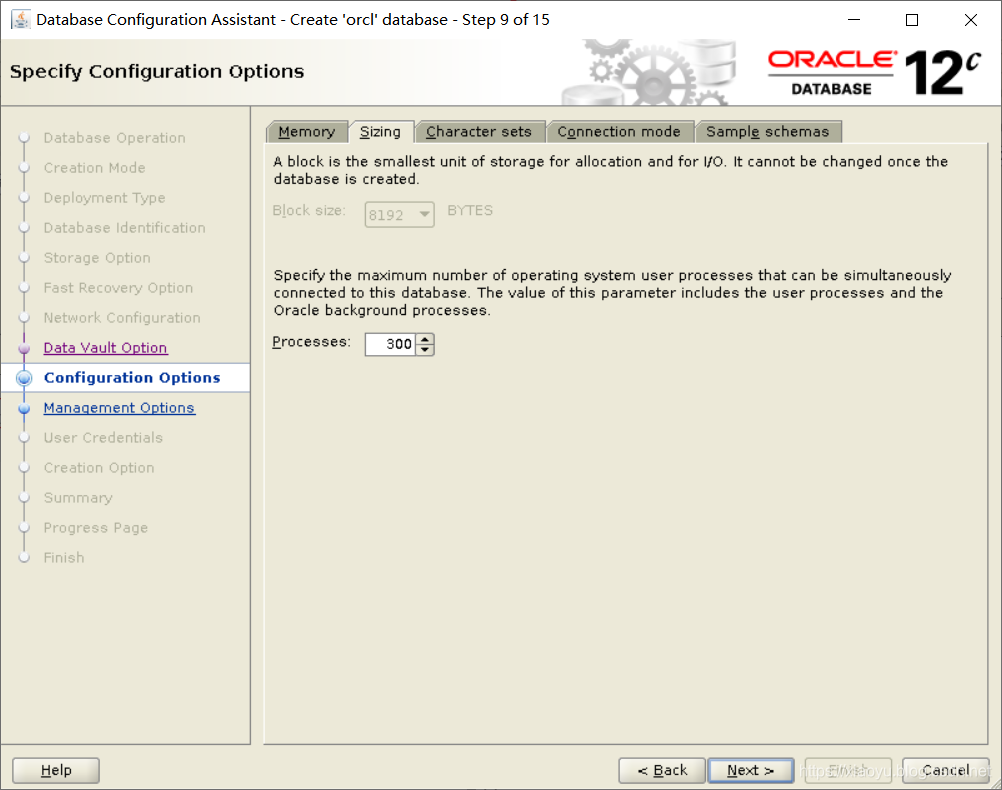Go back with the Back button

[662, 770]
